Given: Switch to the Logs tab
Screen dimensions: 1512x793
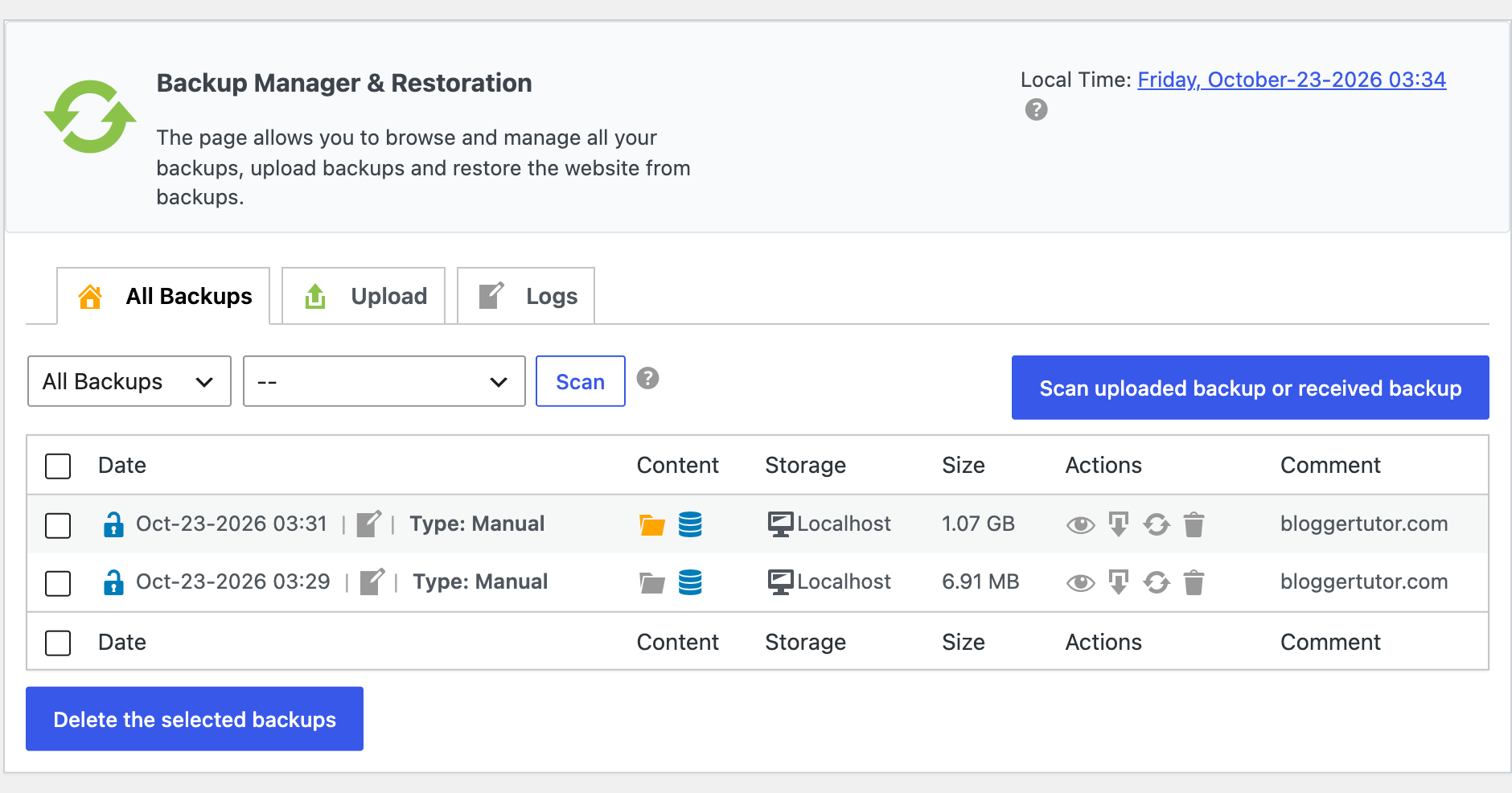Looking at the screenshot, I should click(x=526, y=296).
